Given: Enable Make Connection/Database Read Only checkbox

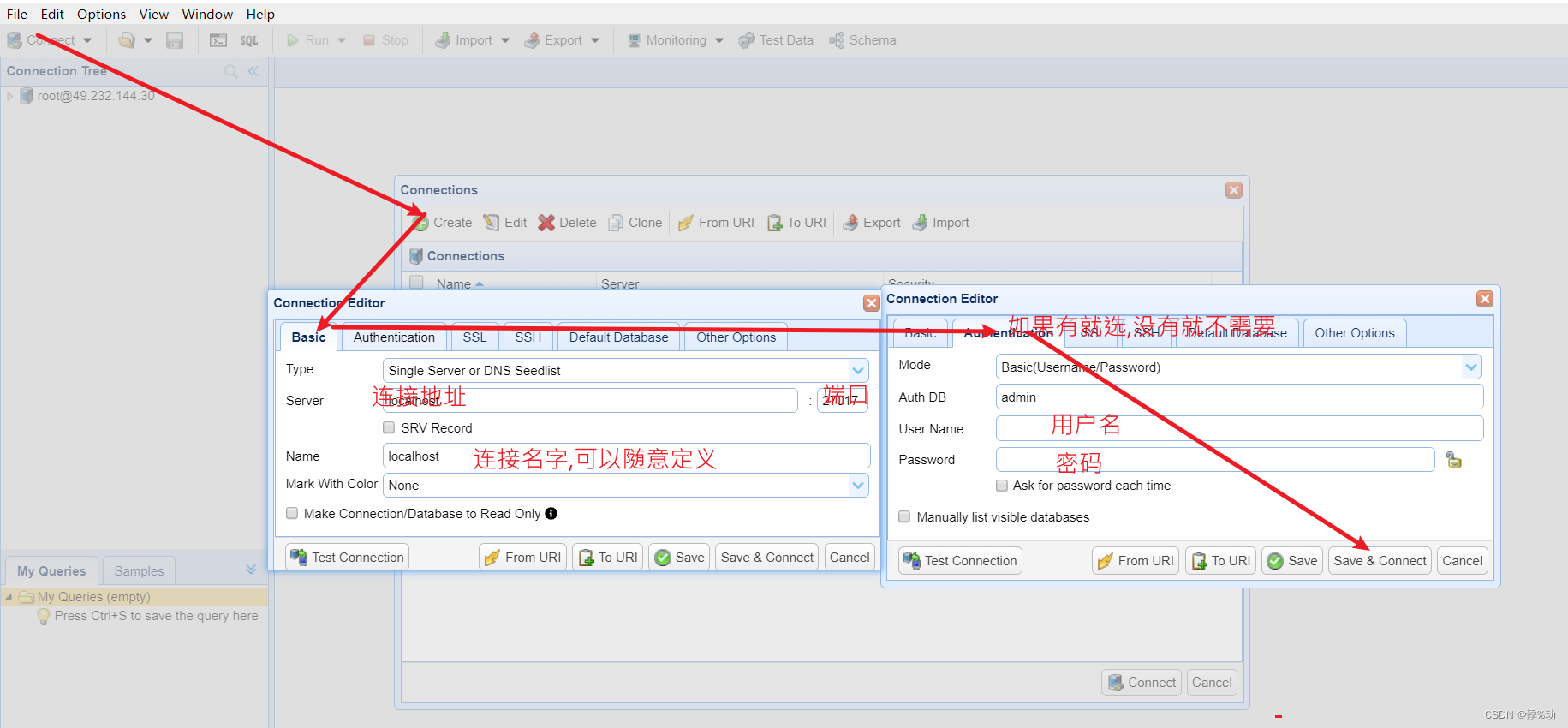Looking at the screenshot, I should pyautogui.click(x=292, y=513).
